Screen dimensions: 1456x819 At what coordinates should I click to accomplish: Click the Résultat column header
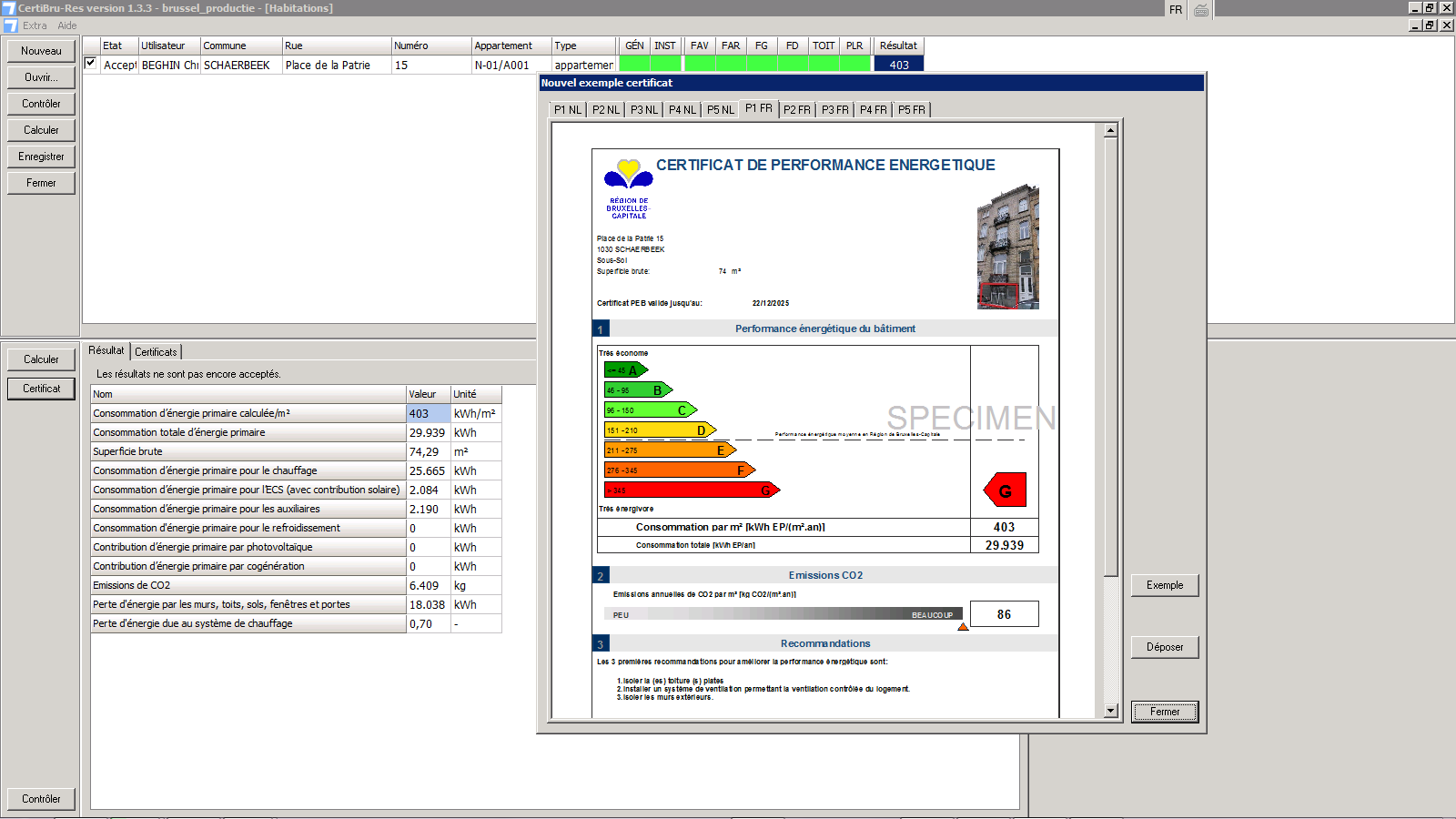point(897,45)
